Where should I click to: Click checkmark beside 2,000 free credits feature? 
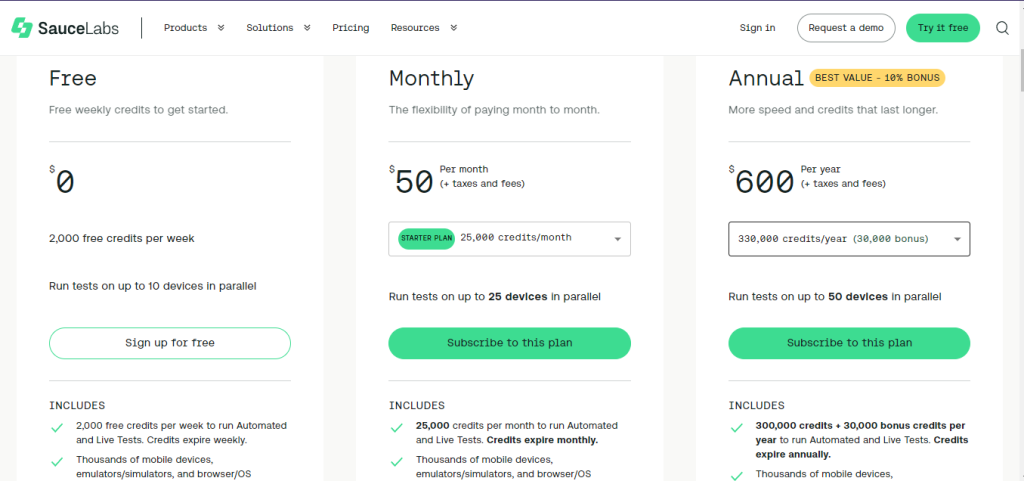[57, 428]
